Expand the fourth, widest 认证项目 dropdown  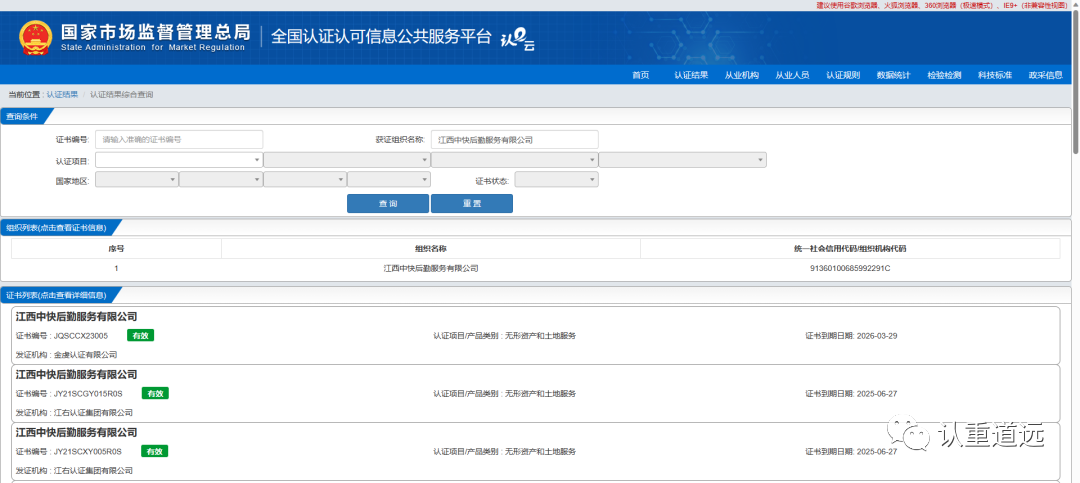[x=683, y=160]
